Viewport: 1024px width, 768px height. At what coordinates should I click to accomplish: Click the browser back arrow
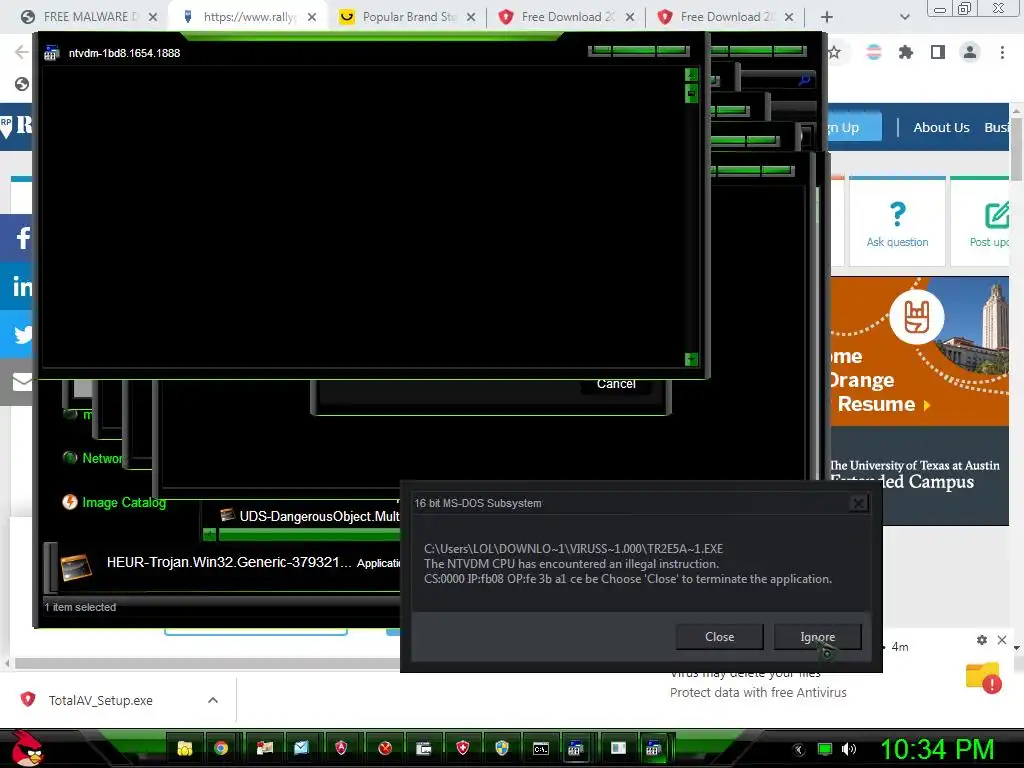coord(22,52)
